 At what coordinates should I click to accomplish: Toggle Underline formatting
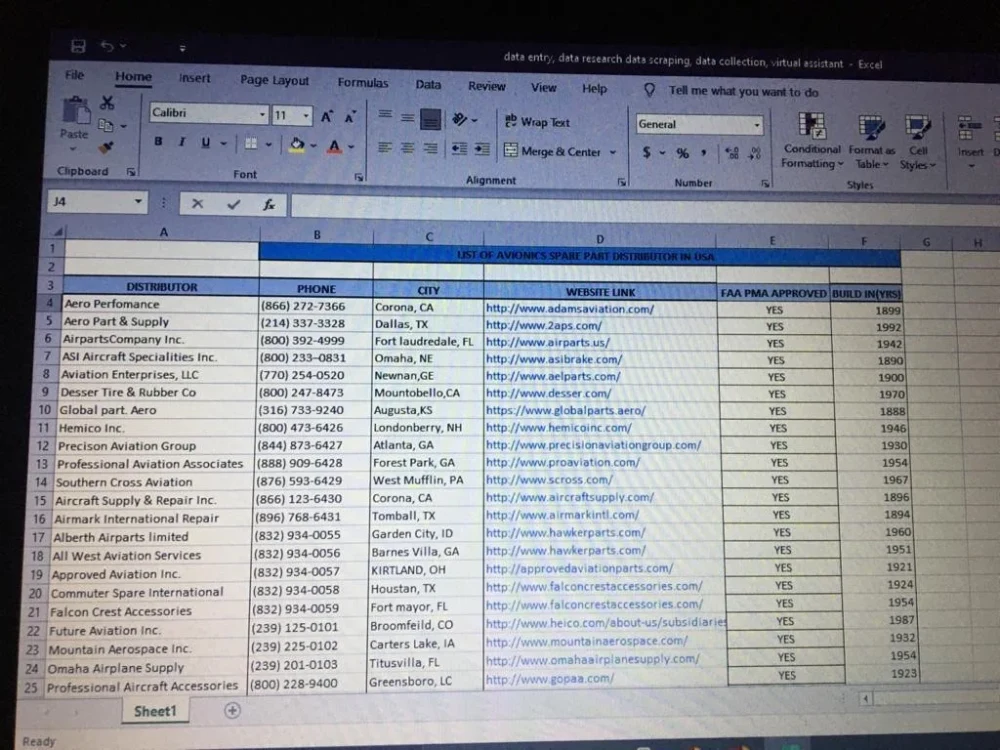click(205, 143)
